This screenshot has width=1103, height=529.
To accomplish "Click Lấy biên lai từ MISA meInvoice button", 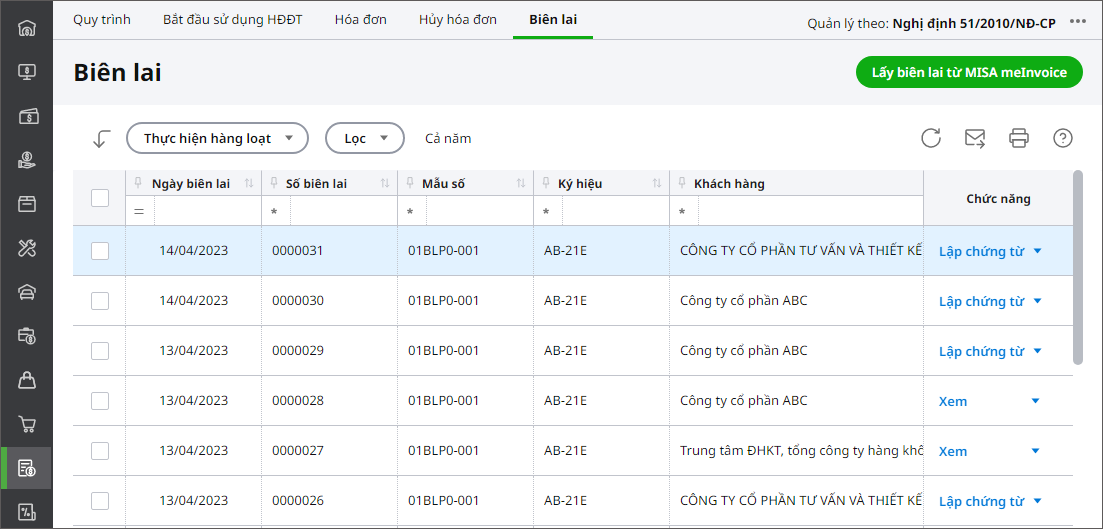I will click(969, 72).
